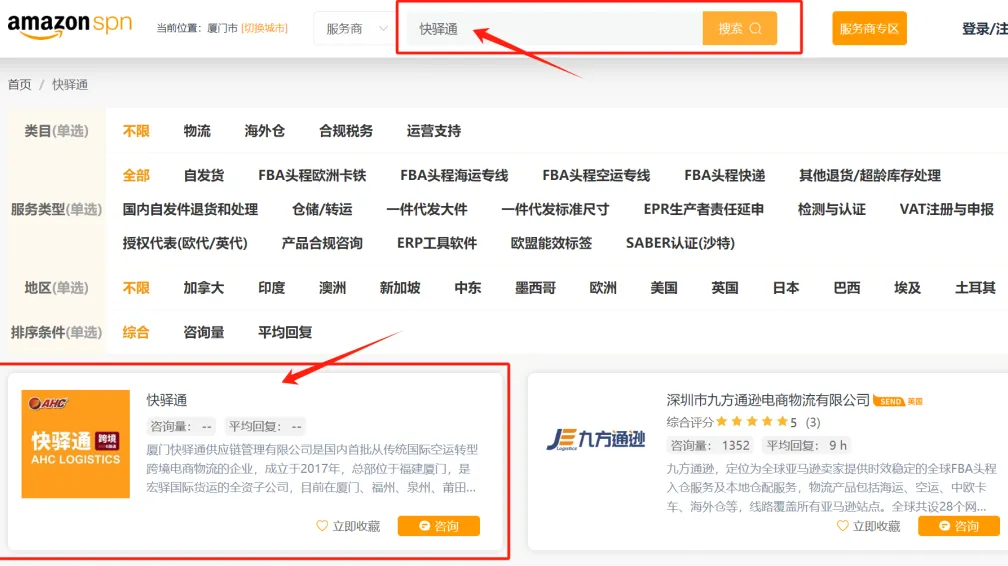Choose 检测与认证 service type

point(832,210)
